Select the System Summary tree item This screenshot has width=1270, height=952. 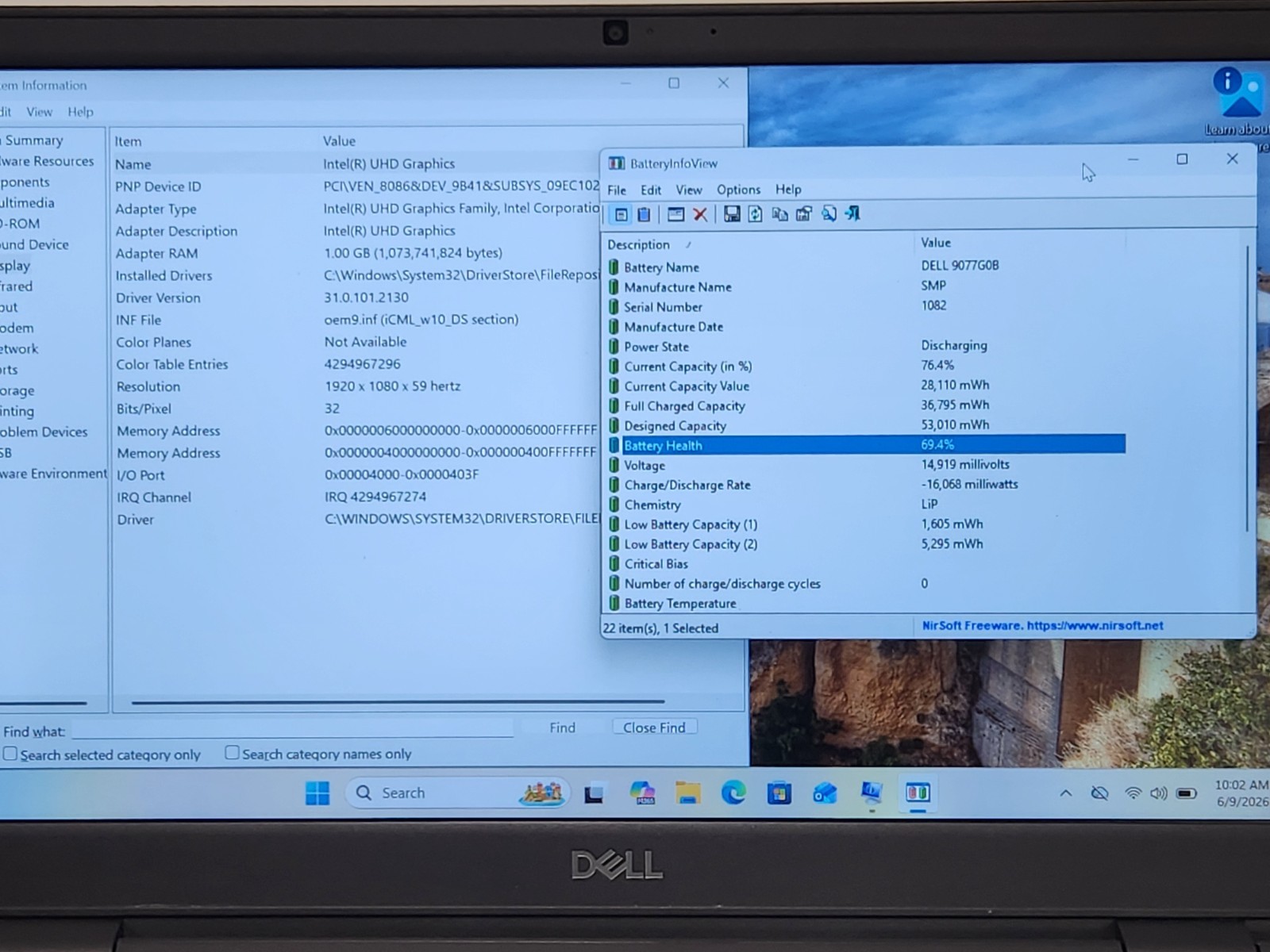point(32,140)
